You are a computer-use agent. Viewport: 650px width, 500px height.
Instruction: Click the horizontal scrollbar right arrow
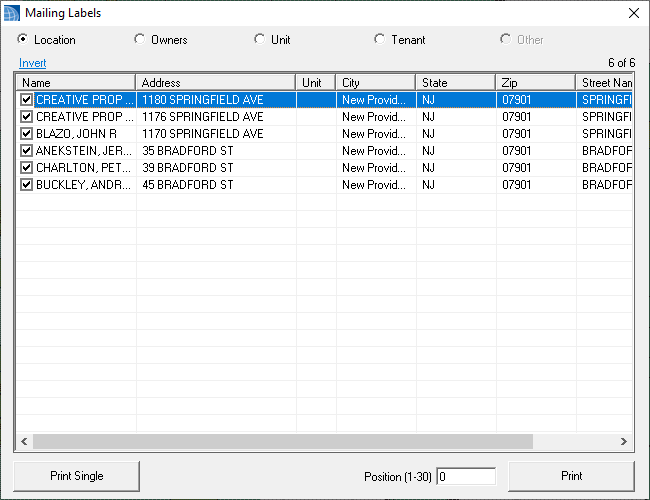(624, 442)
